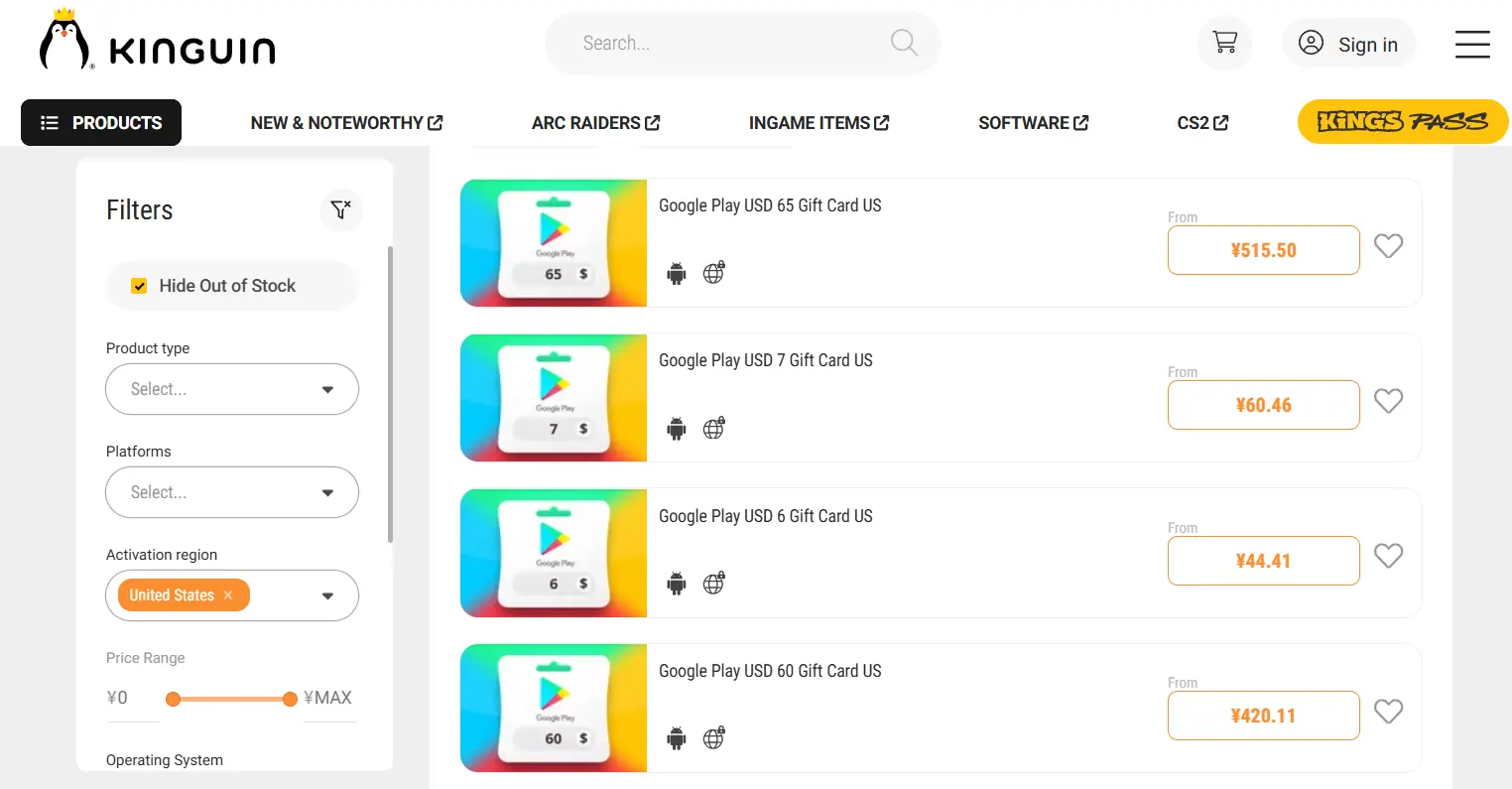The image size is (1512, 789).
Task: Favorite the USD 6 Gift Card with the heart
Action: (x=1388, y=556)
